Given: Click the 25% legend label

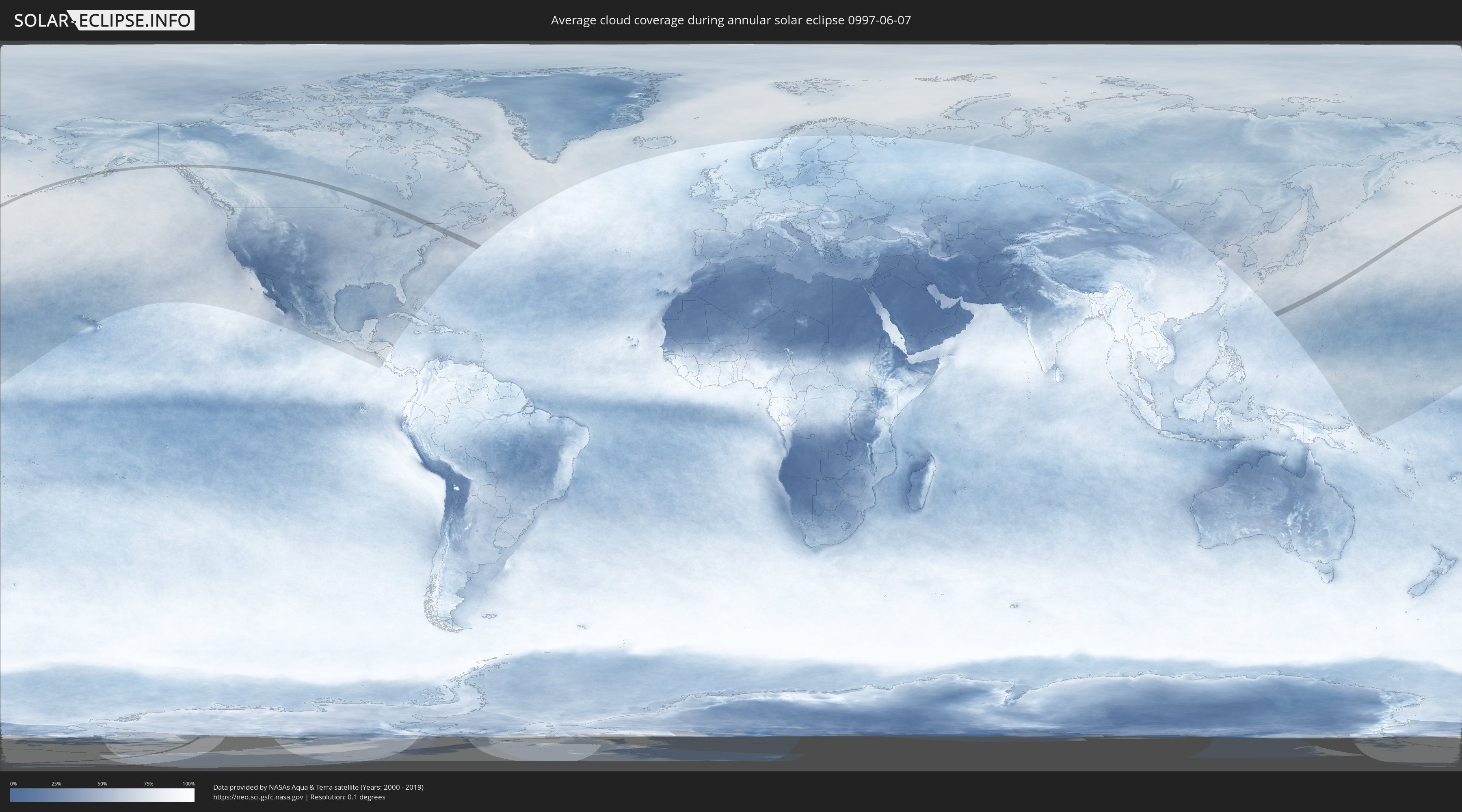Looking at the screenshot, I should click(x=56, y=784).
